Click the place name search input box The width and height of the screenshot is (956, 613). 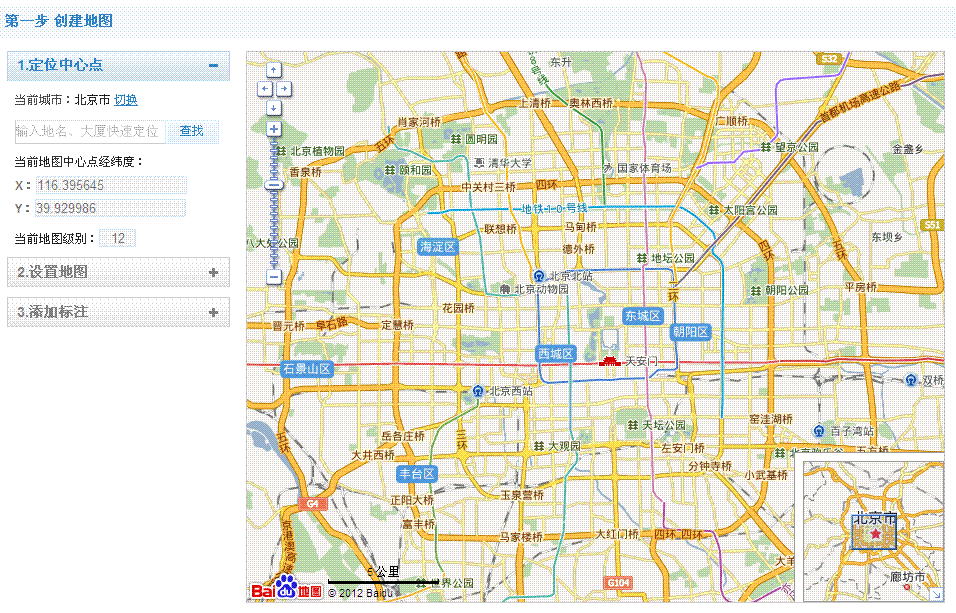click(x=87, y=131)
